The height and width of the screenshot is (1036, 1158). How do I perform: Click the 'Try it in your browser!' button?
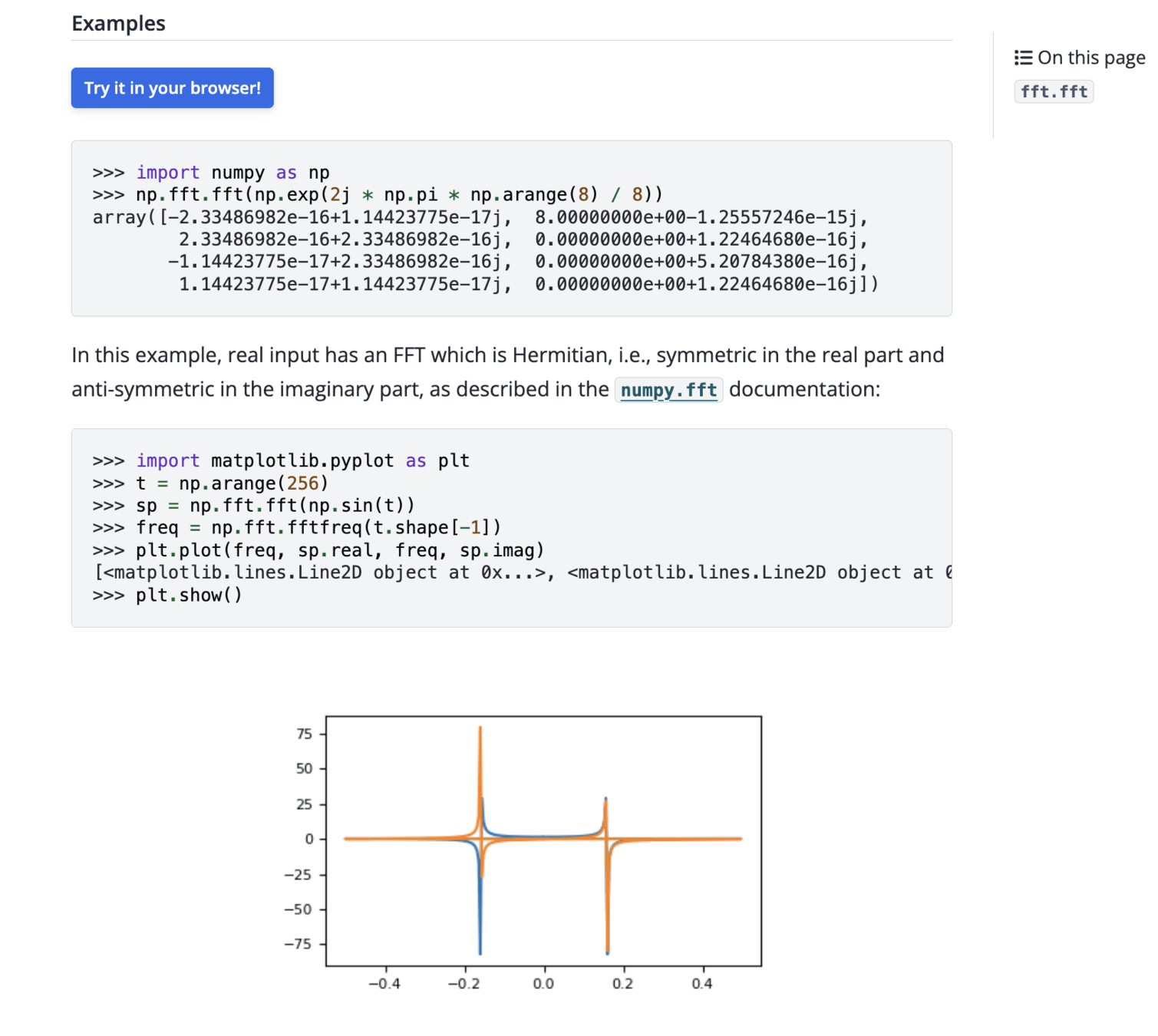[x=172, y=88]
